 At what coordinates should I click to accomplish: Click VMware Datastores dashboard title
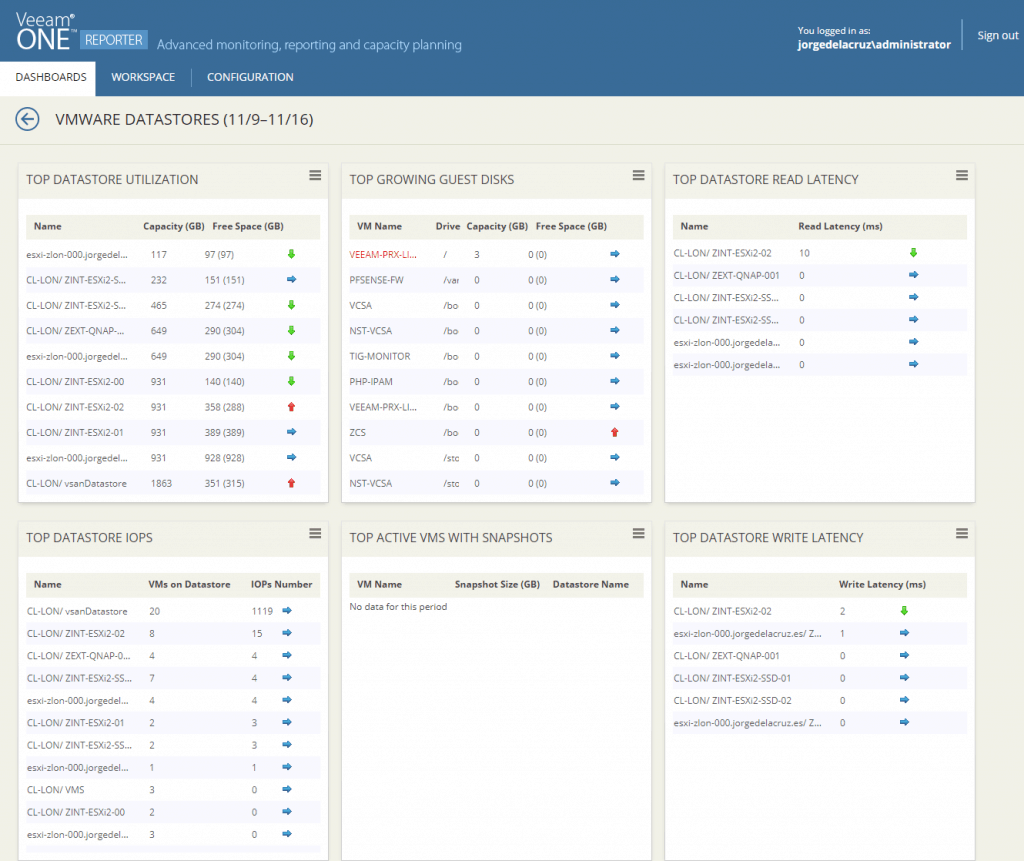(x=184, y=120)
